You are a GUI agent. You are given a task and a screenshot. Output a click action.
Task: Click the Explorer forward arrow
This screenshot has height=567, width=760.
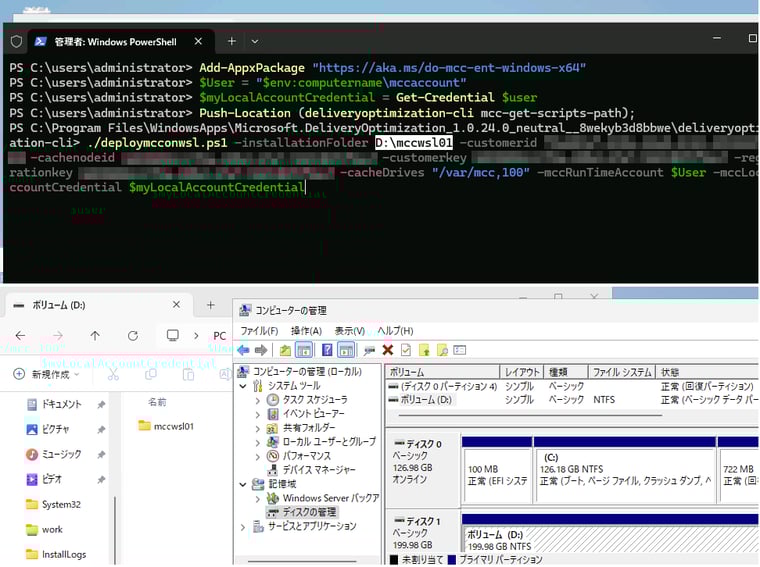[x=58, y=335]
